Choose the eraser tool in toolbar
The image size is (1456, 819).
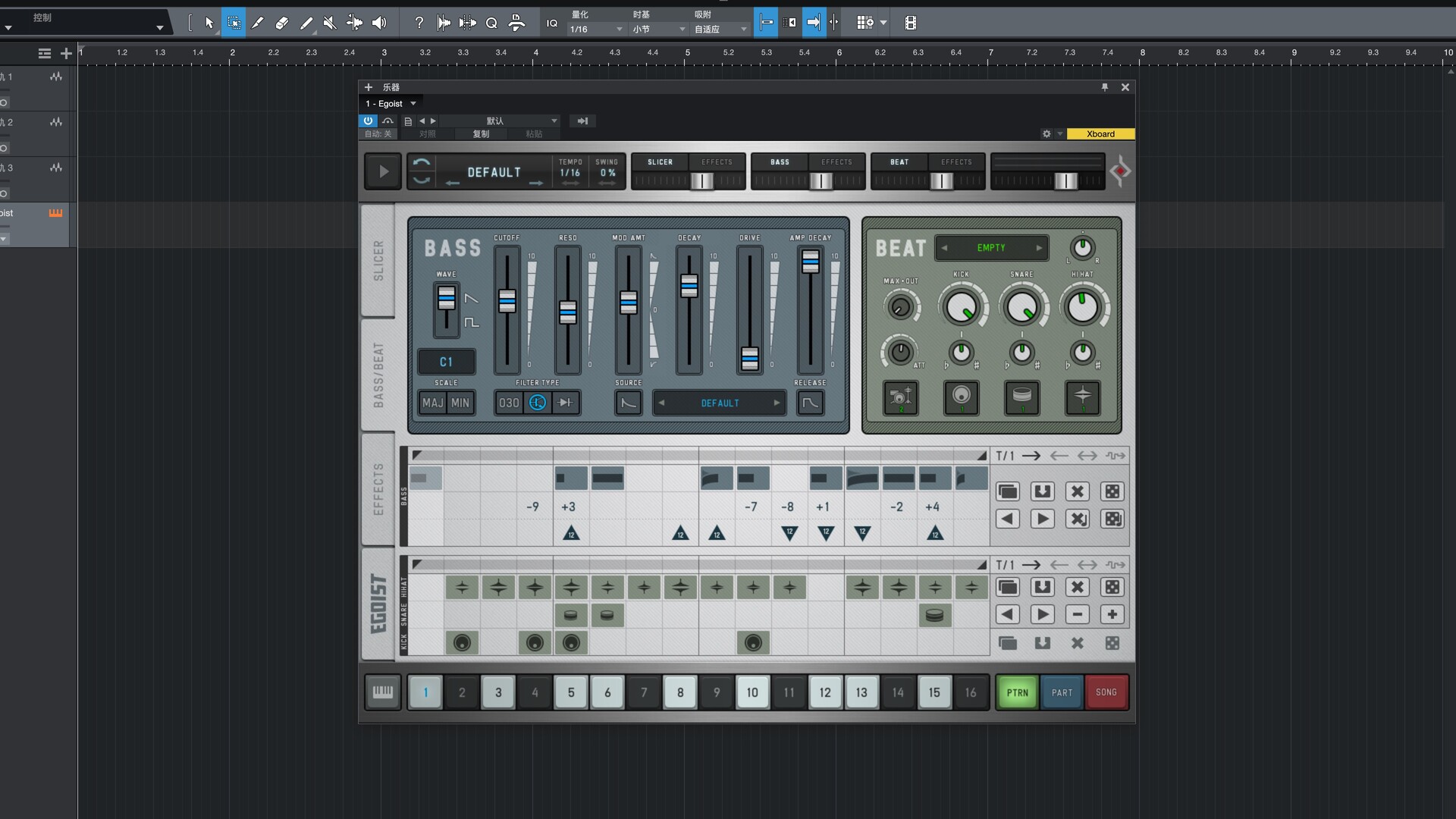(282, 23)
